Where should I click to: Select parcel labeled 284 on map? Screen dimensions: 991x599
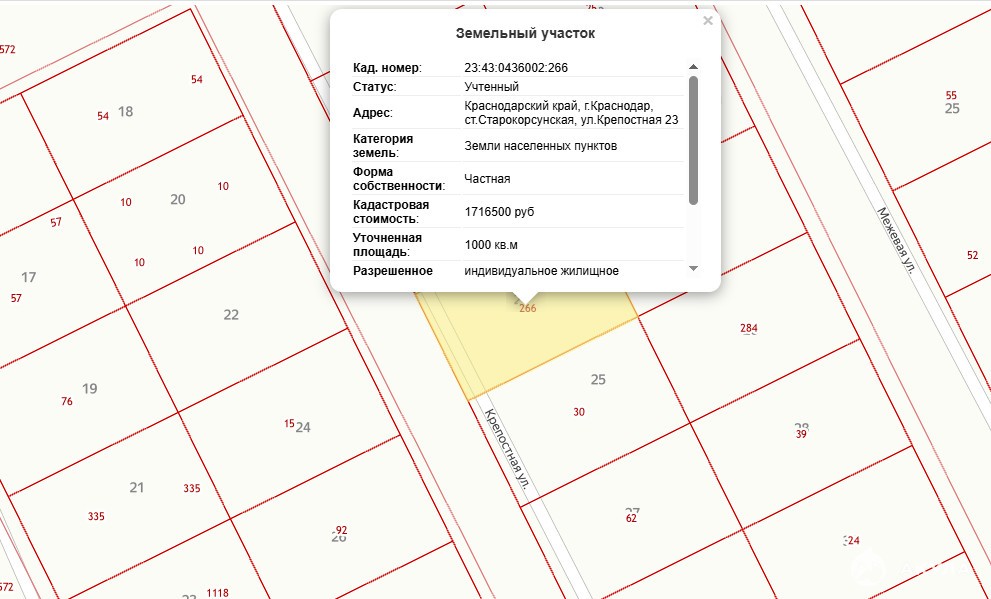[749, 328]
